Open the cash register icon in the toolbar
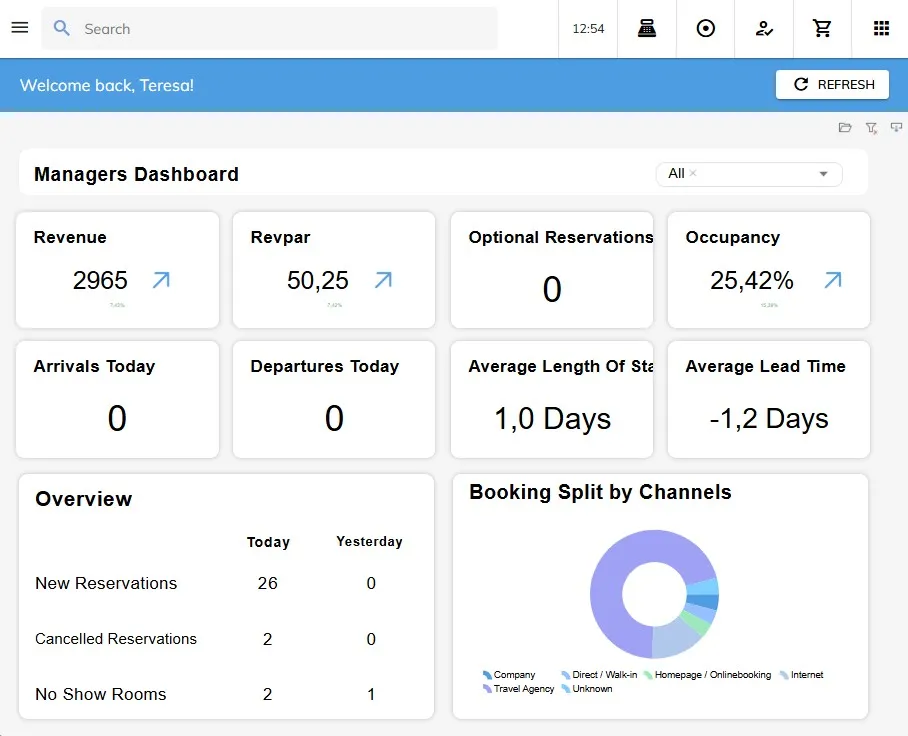Screen dimensions: 908x736 [x=647, y=28]
